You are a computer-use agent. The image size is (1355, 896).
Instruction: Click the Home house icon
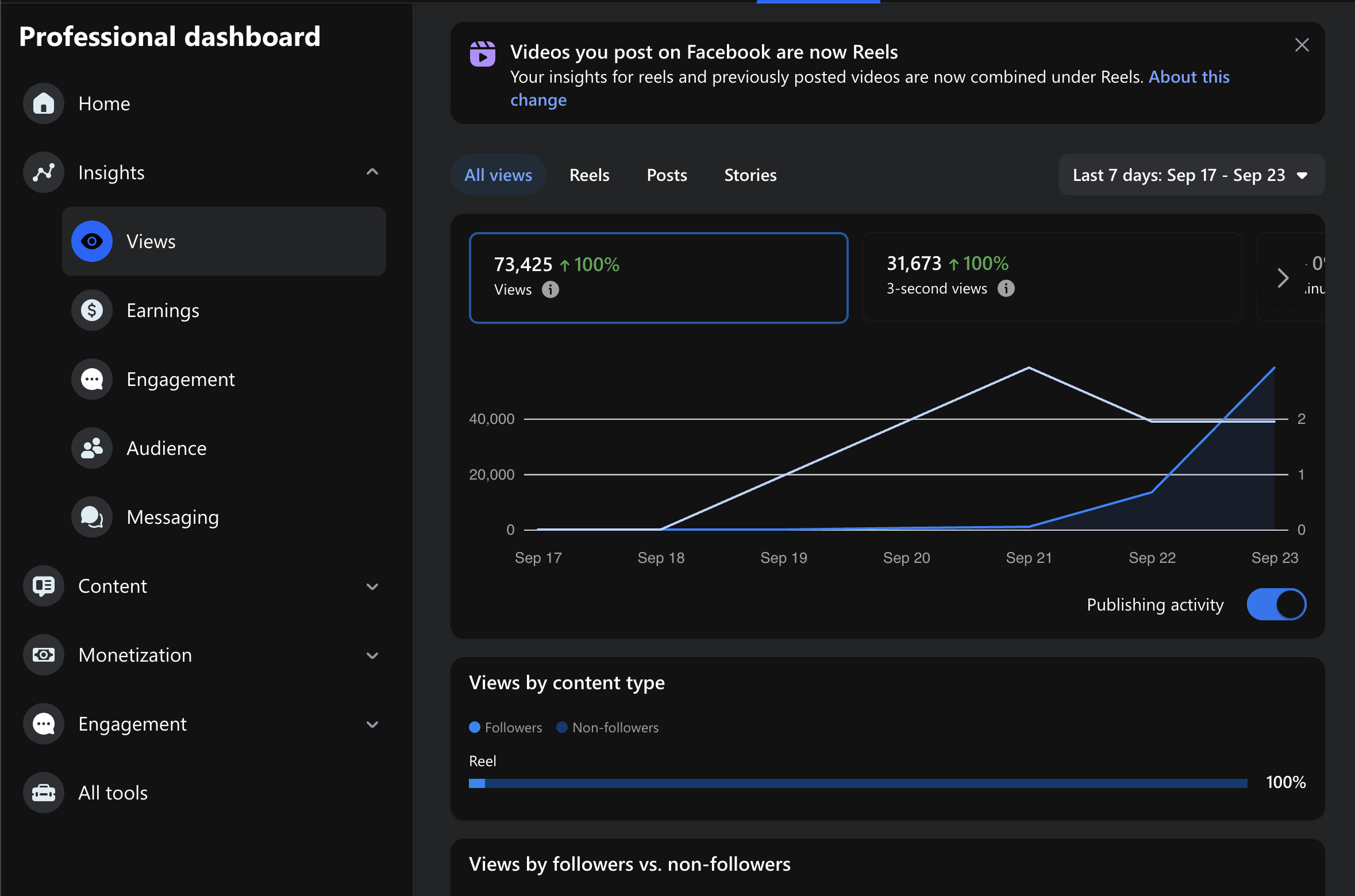pyautogui.click(x=44, y=103)
